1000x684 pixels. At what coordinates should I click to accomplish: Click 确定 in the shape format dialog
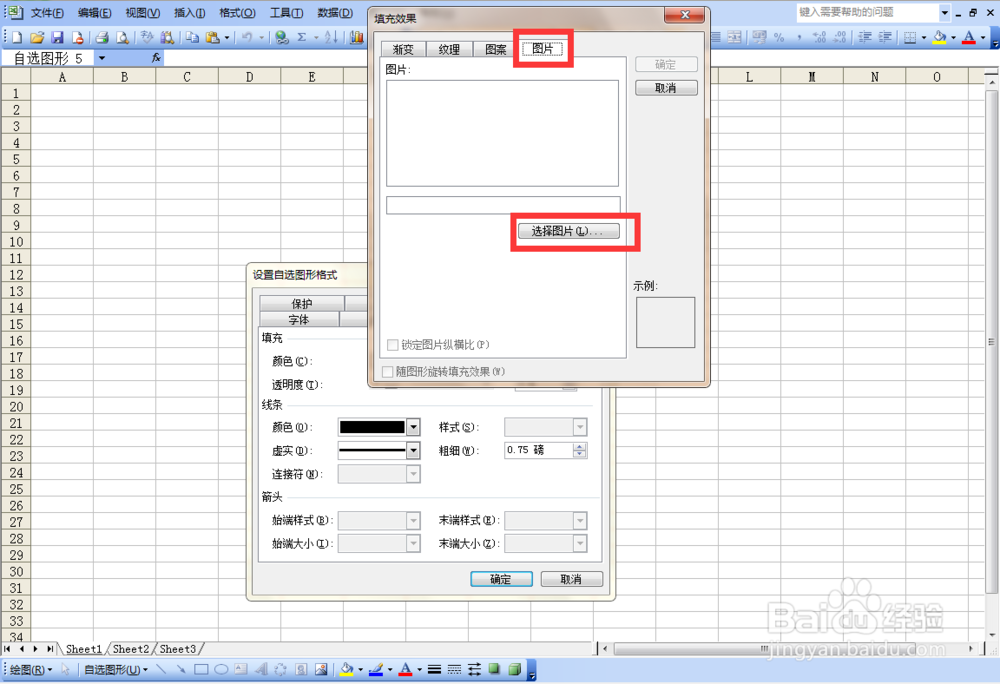(x=501, y=578)
